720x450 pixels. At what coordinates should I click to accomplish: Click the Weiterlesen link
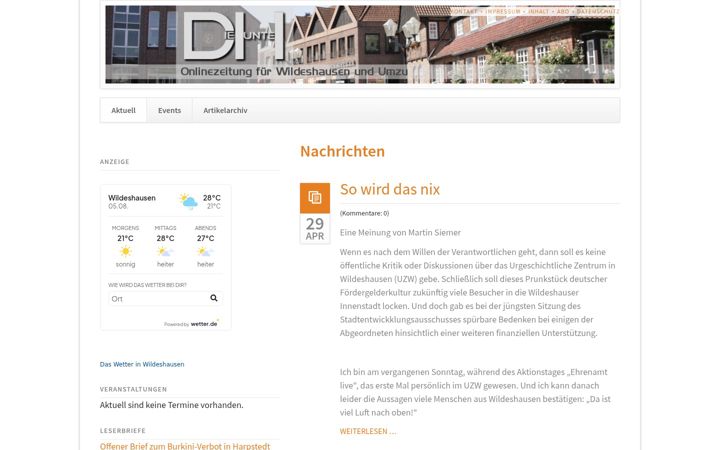point(368,431)
